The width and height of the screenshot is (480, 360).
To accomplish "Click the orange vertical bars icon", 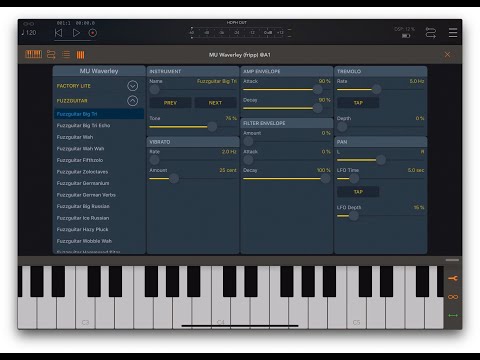I will (80, 55).
